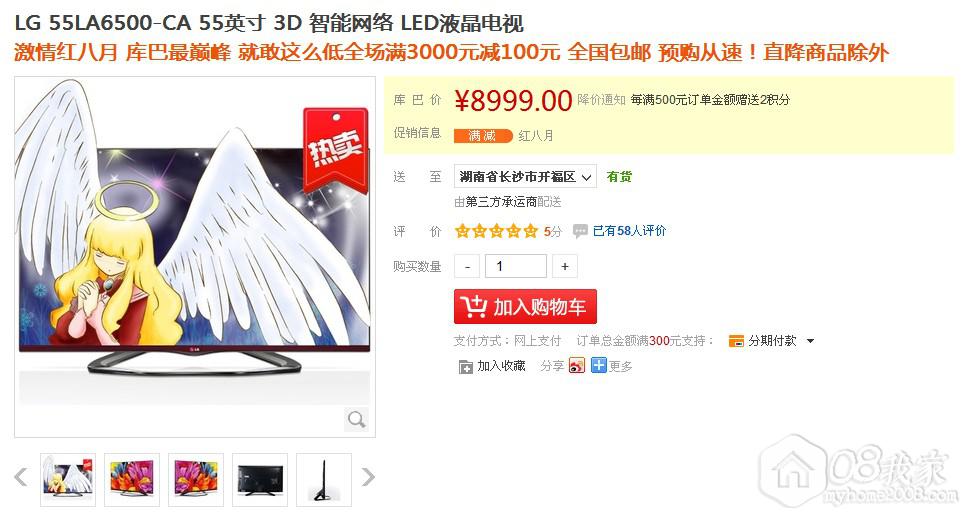Show next thumbnails with right arrow

coord(368,477)
